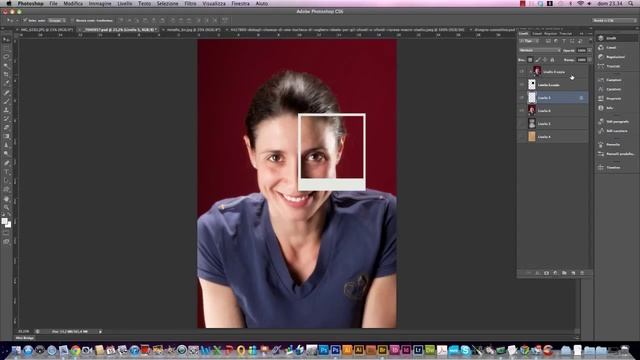Click the layer style fx icon
This screenshot has width=640, height=360.
537,273
